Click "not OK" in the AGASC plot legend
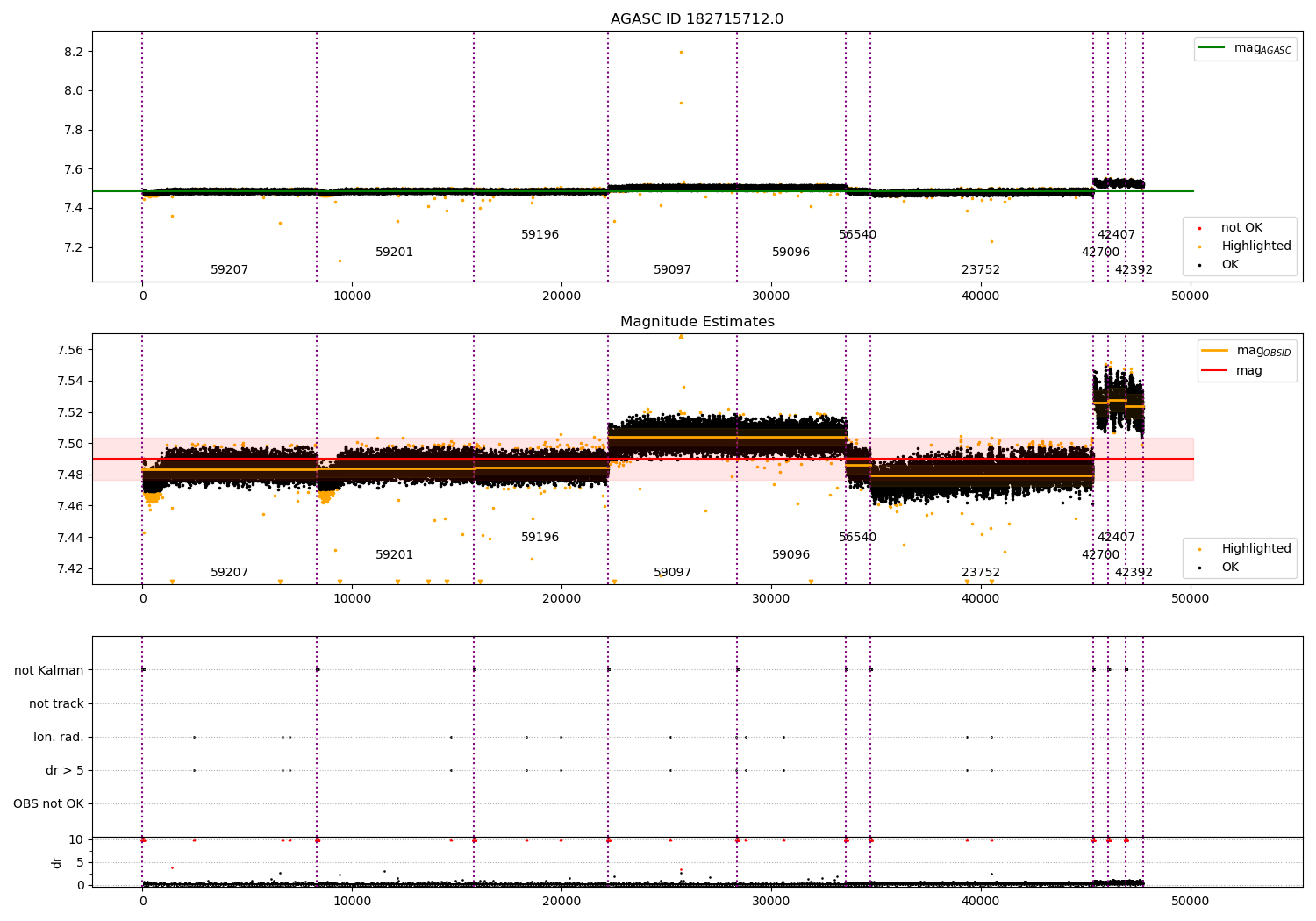 (x=1241, y=228)
